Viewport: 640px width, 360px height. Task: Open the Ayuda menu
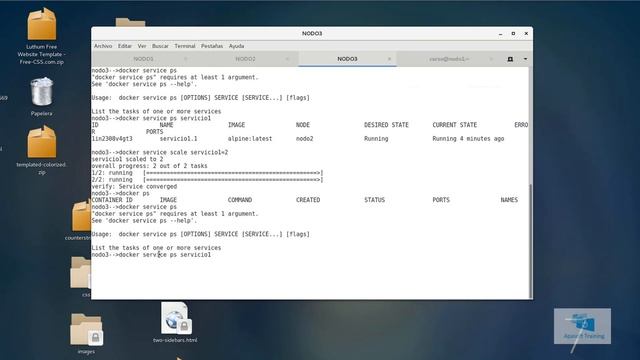[236, 46]
